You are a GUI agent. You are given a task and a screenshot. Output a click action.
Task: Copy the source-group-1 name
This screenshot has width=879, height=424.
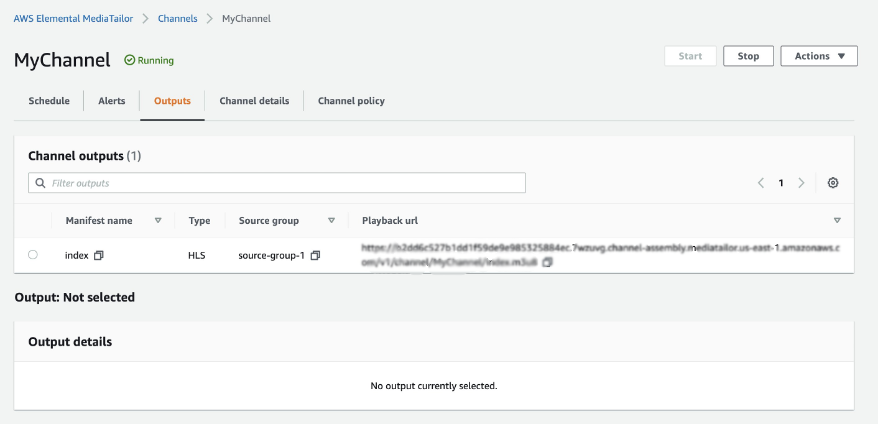coord(315,256)
